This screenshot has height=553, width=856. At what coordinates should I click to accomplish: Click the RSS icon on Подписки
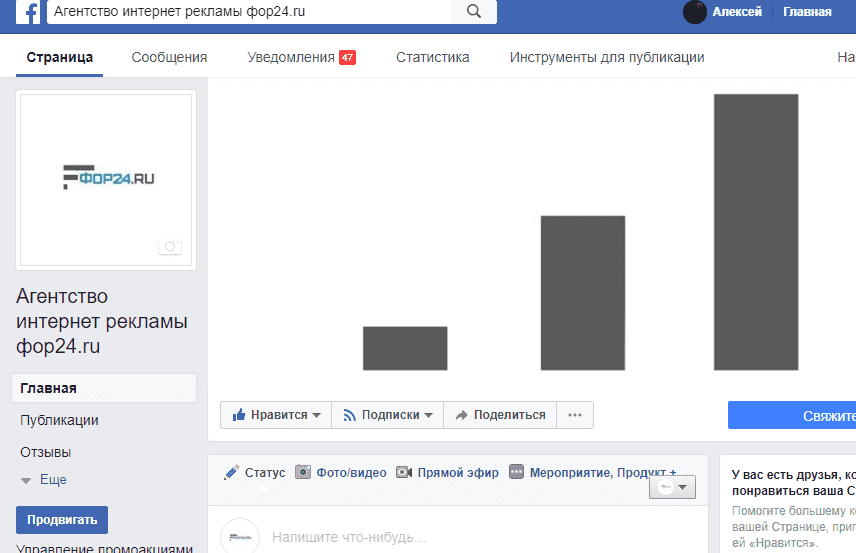[349, 415]
